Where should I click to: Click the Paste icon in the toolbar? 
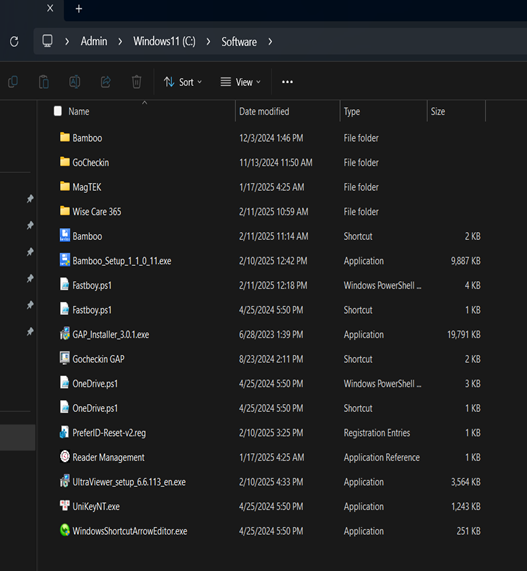pos(44,82)
